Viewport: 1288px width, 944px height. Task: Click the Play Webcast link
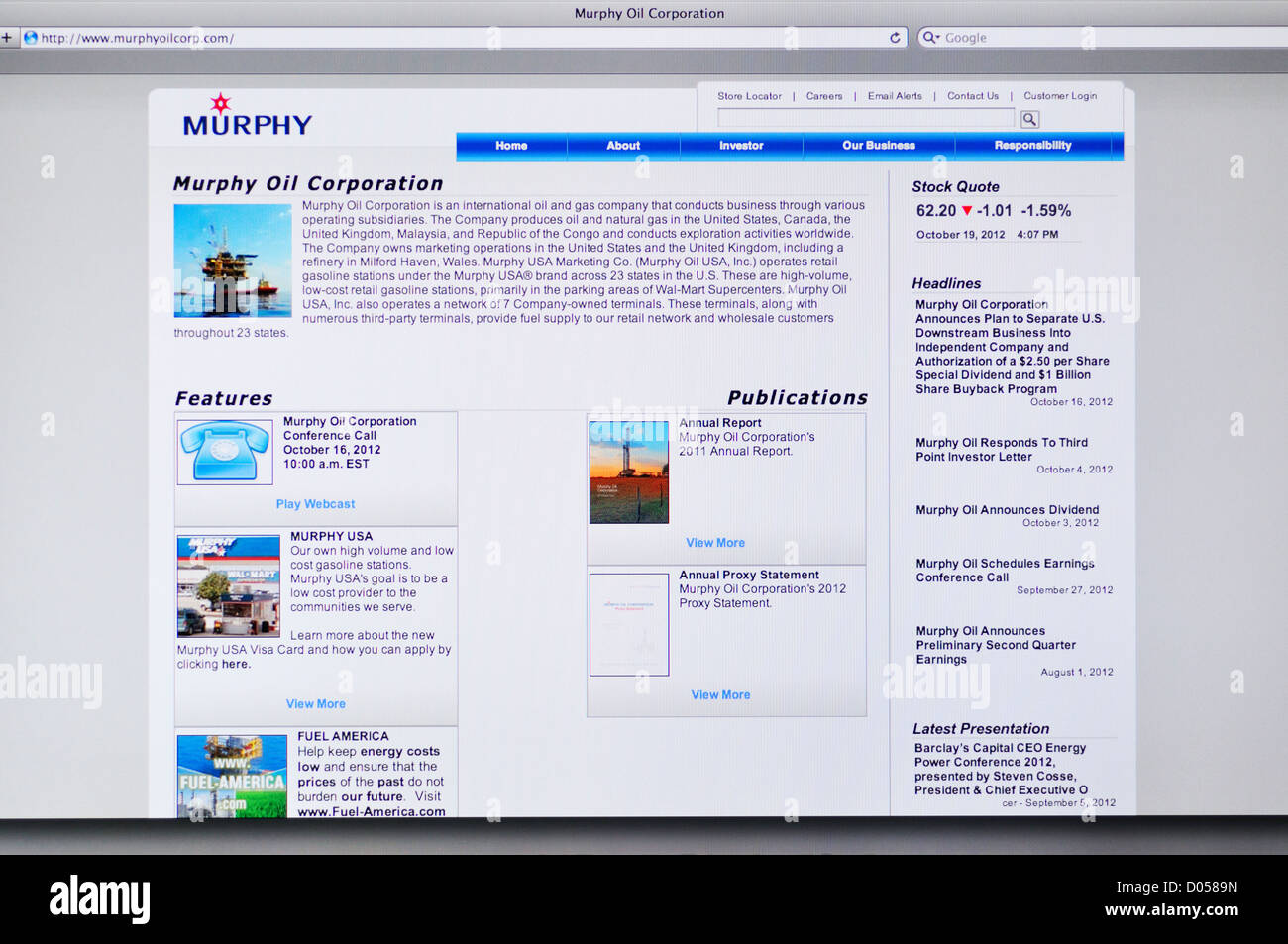point(315,504)
